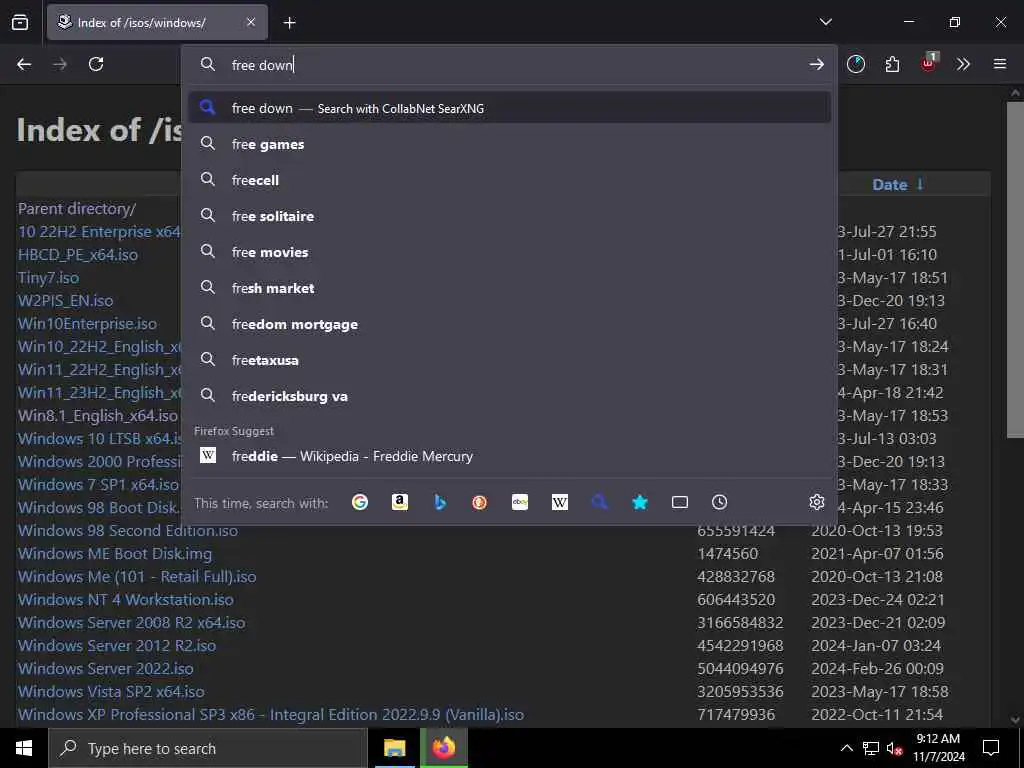Click the circular blue toolbar extension icon
This screenshot has height=768, width=1024.
point(856,64)
